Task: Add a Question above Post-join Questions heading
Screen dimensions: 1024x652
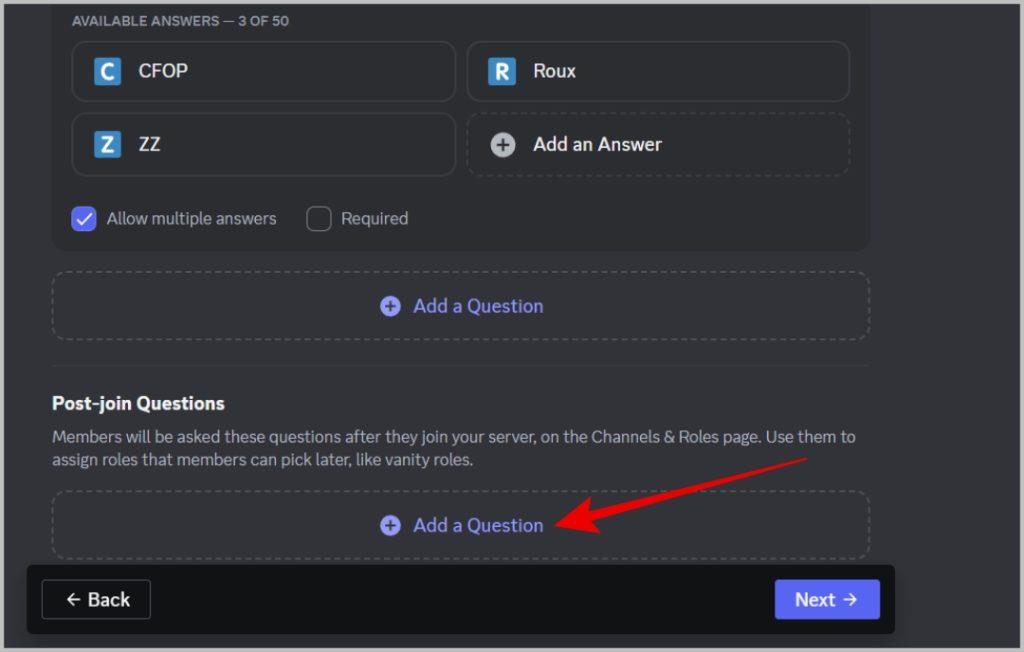Action: 460,306
